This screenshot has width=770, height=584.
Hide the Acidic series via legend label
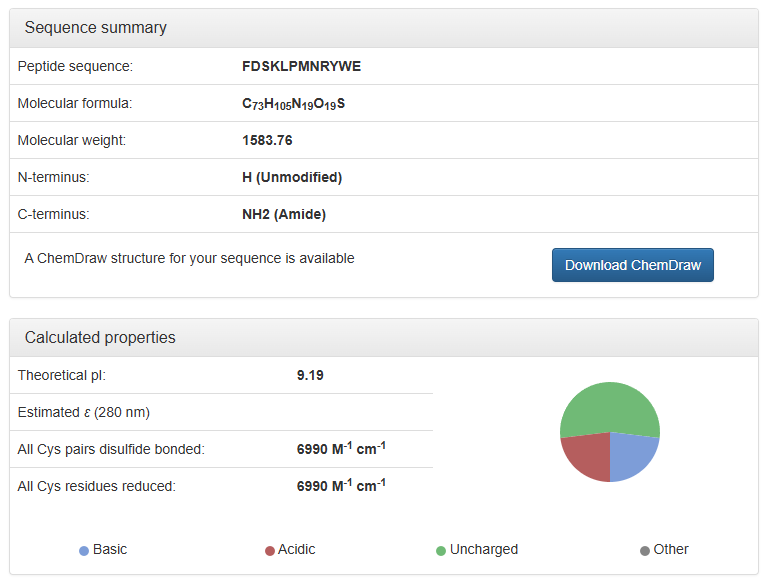click(x=297, y=550)
